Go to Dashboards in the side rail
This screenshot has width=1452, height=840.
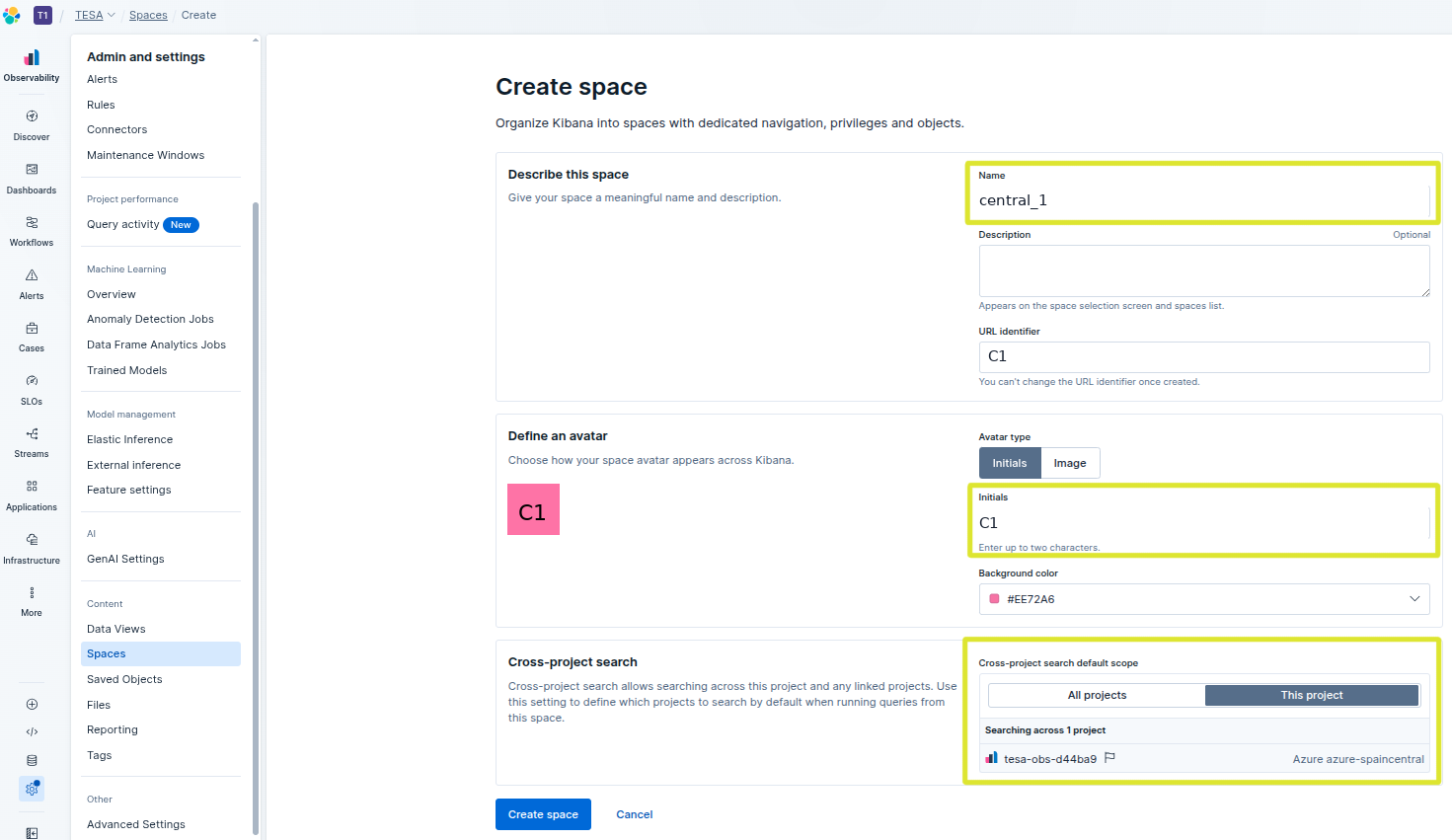(x=32, y=179)
